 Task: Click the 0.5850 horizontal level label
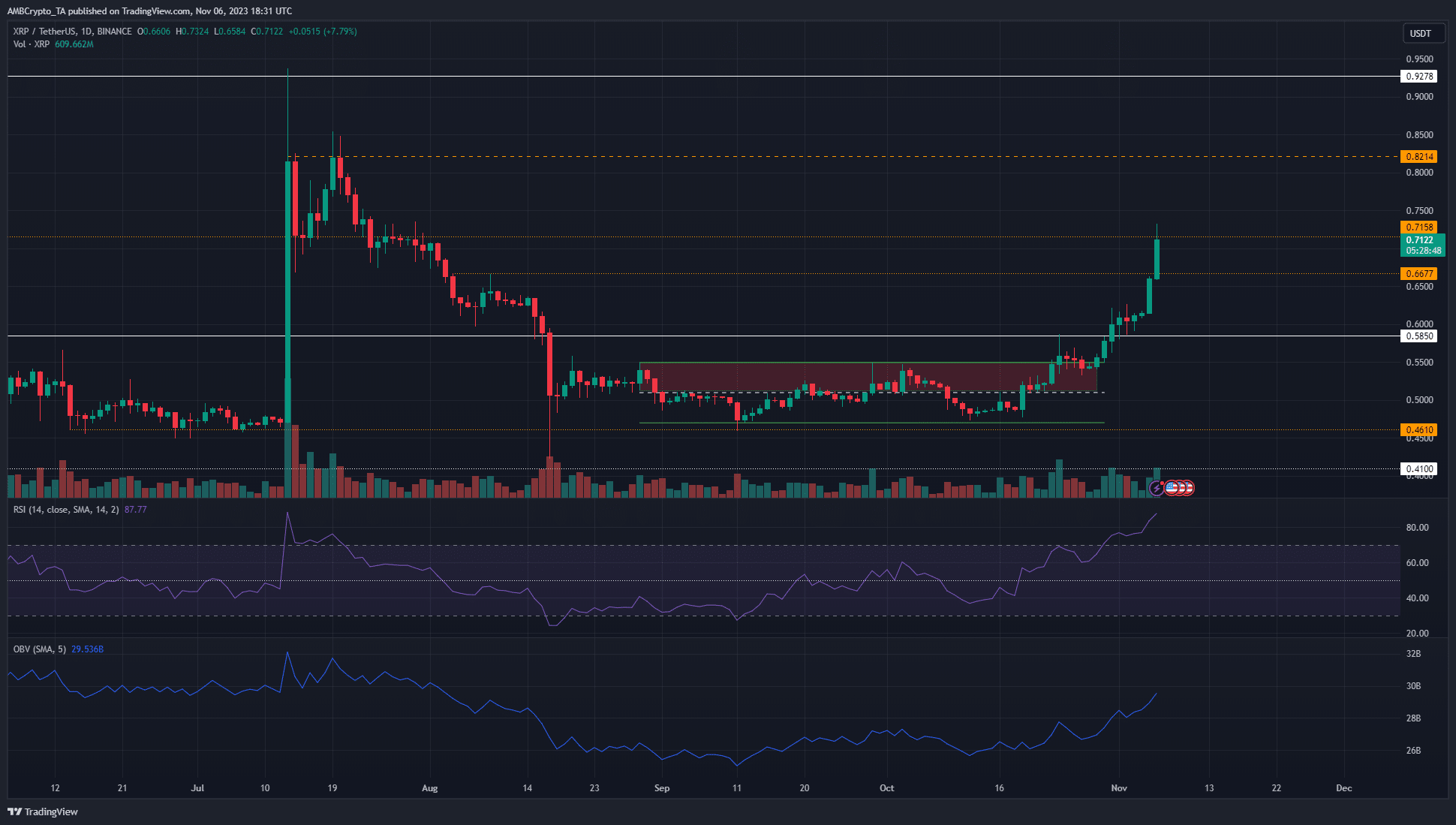pyautogui.click(x=1419, y=336)
